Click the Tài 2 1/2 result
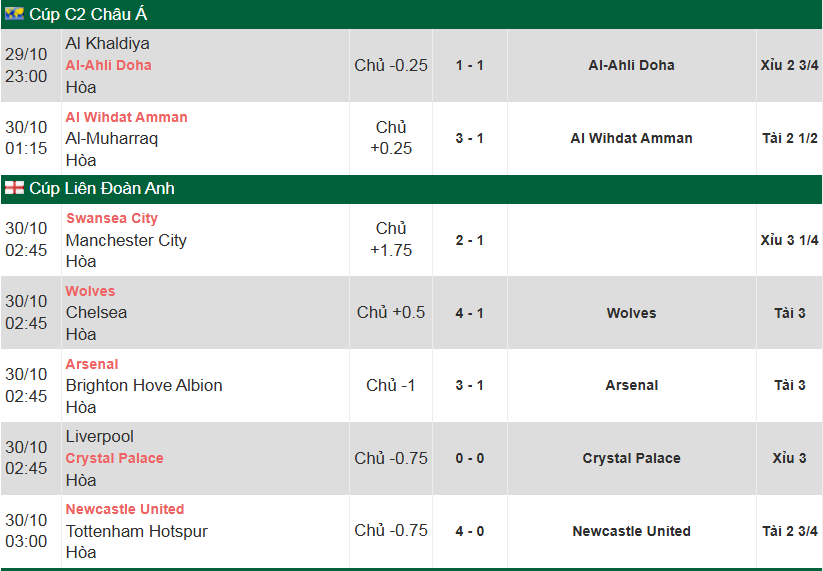 (789, 138)
